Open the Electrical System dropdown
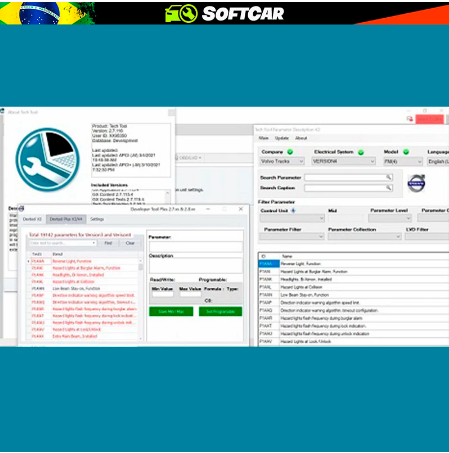The image size is (449, 453). (344, 161)
